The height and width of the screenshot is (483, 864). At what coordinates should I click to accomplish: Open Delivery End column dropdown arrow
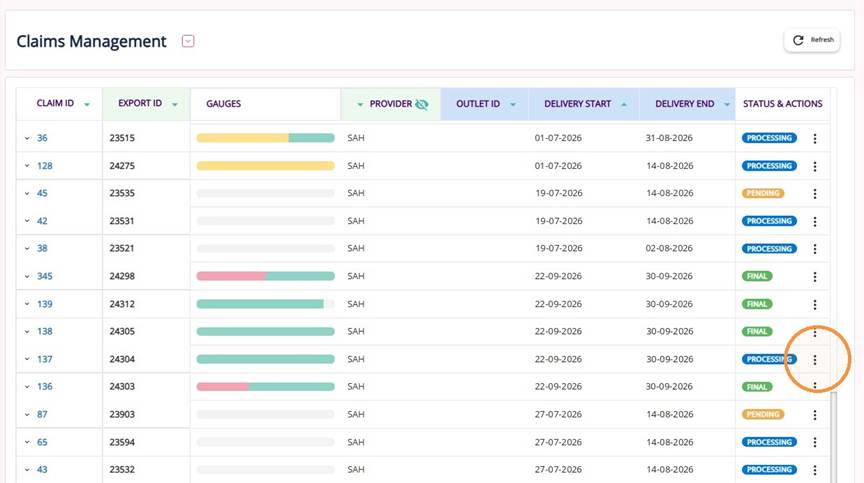727,105
